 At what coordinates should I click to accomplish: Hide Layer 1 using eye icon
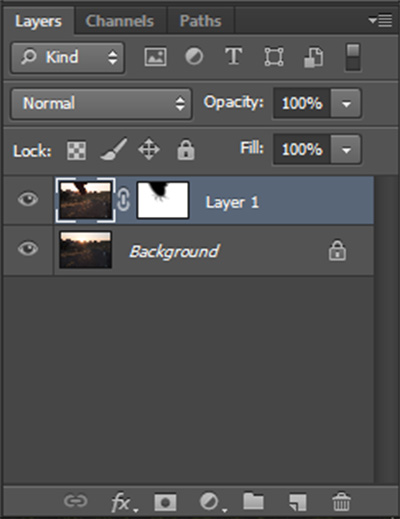tap(28, 200)
